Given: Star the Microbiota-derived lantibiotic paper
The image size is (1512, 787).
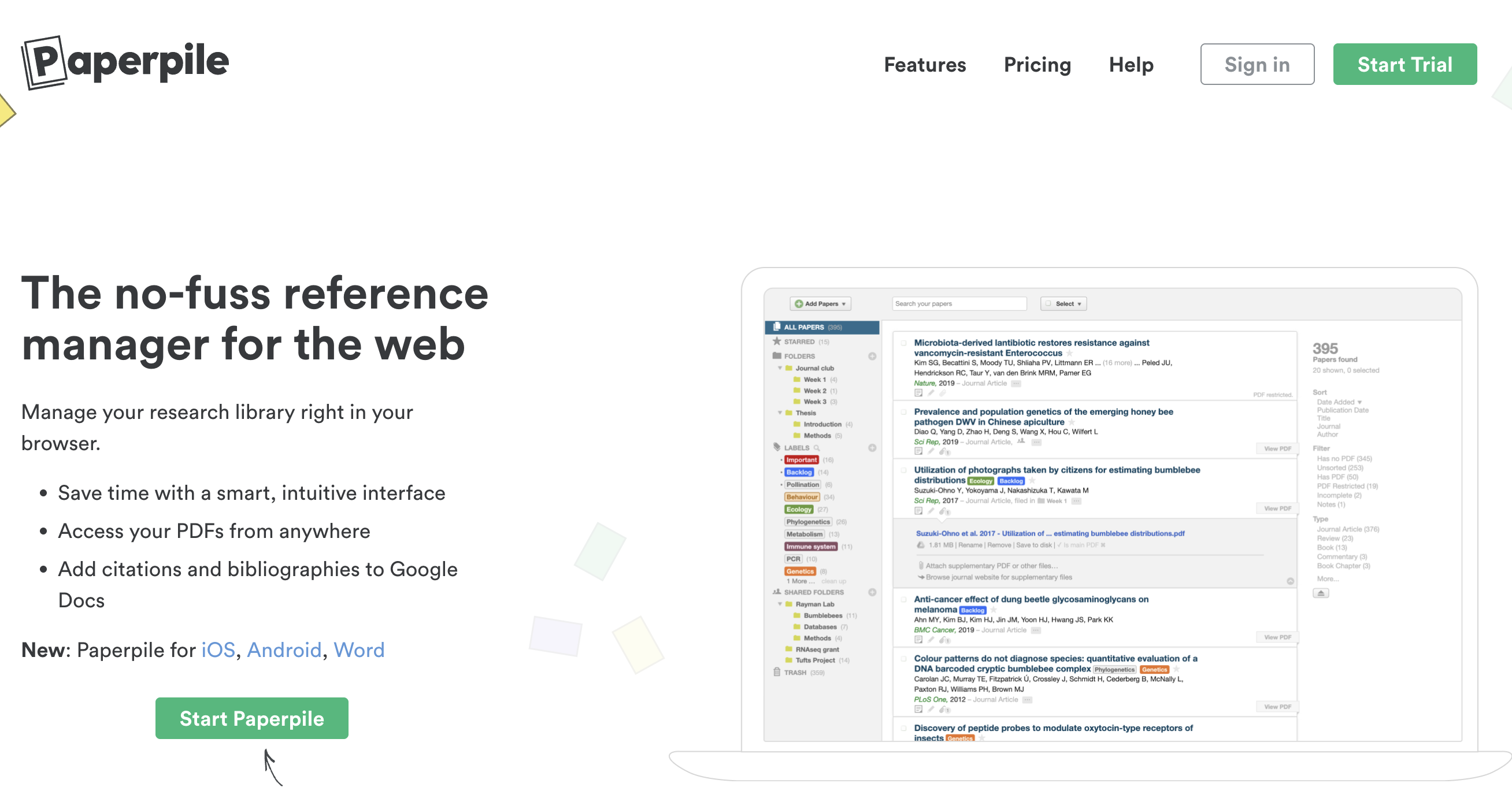Looking at the screenshot, I should [1069, 353].
